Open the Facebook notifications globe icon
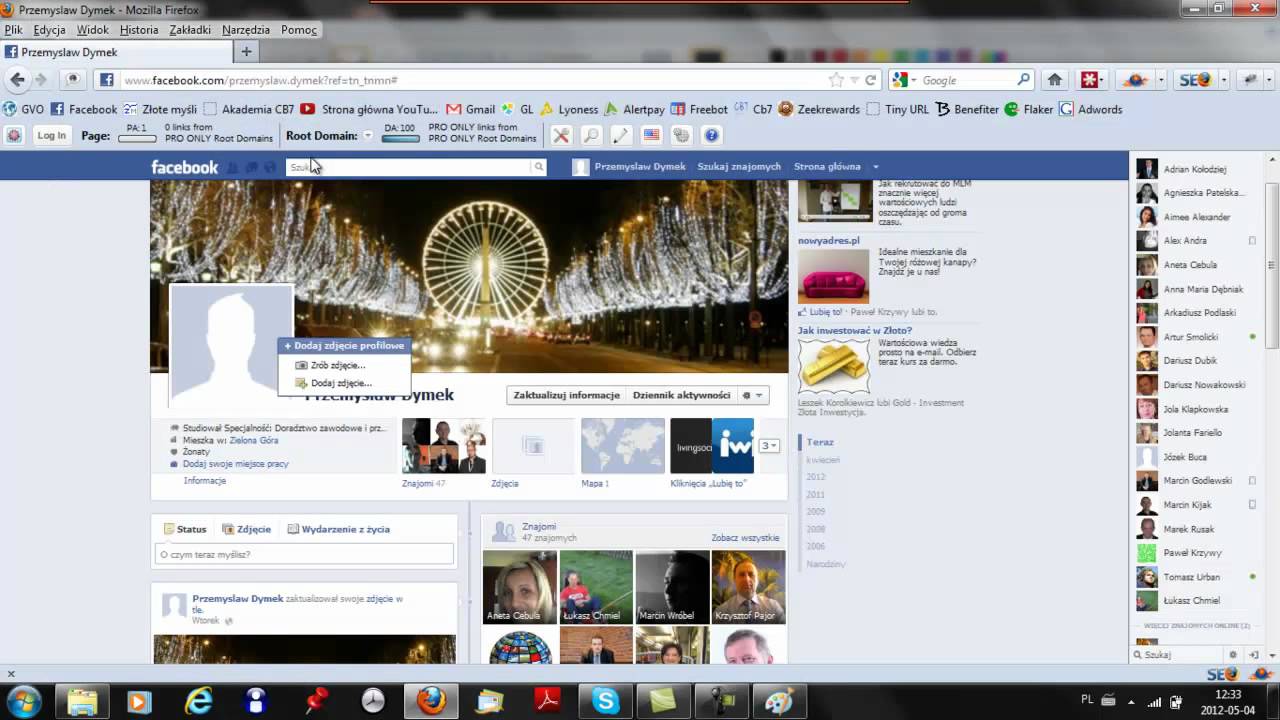1280x720 pixels. (x=270, y=167)
